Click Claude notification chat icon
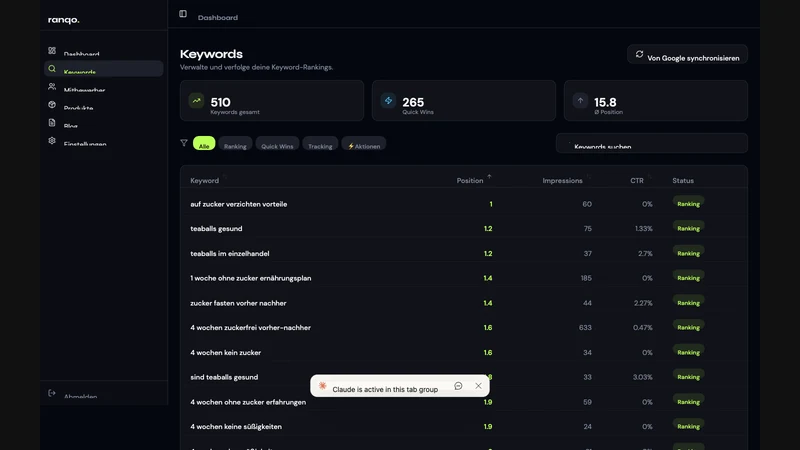 [458, 386]
